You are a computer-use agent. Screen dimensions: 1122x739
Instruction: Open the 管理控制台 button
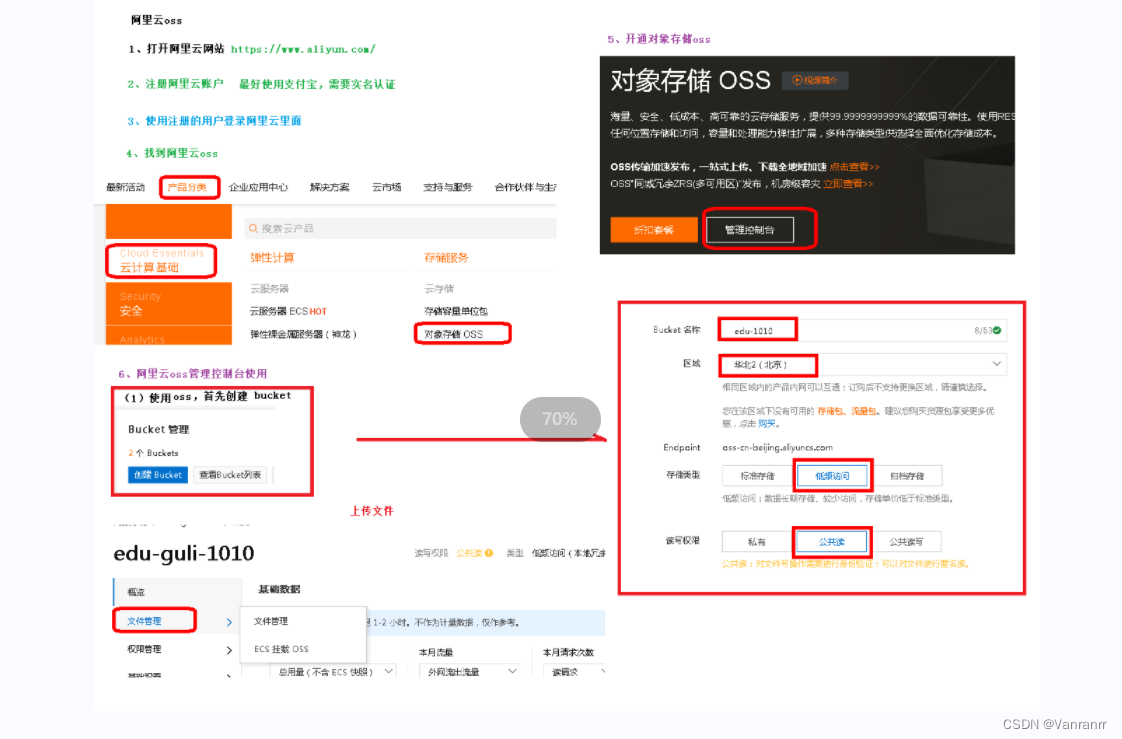click(x=750, y=230)
